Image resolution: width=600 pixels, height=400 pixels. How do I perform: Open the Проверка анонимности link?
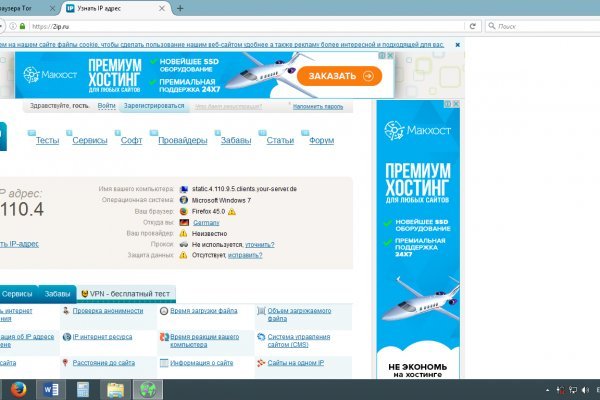(107, 311)
